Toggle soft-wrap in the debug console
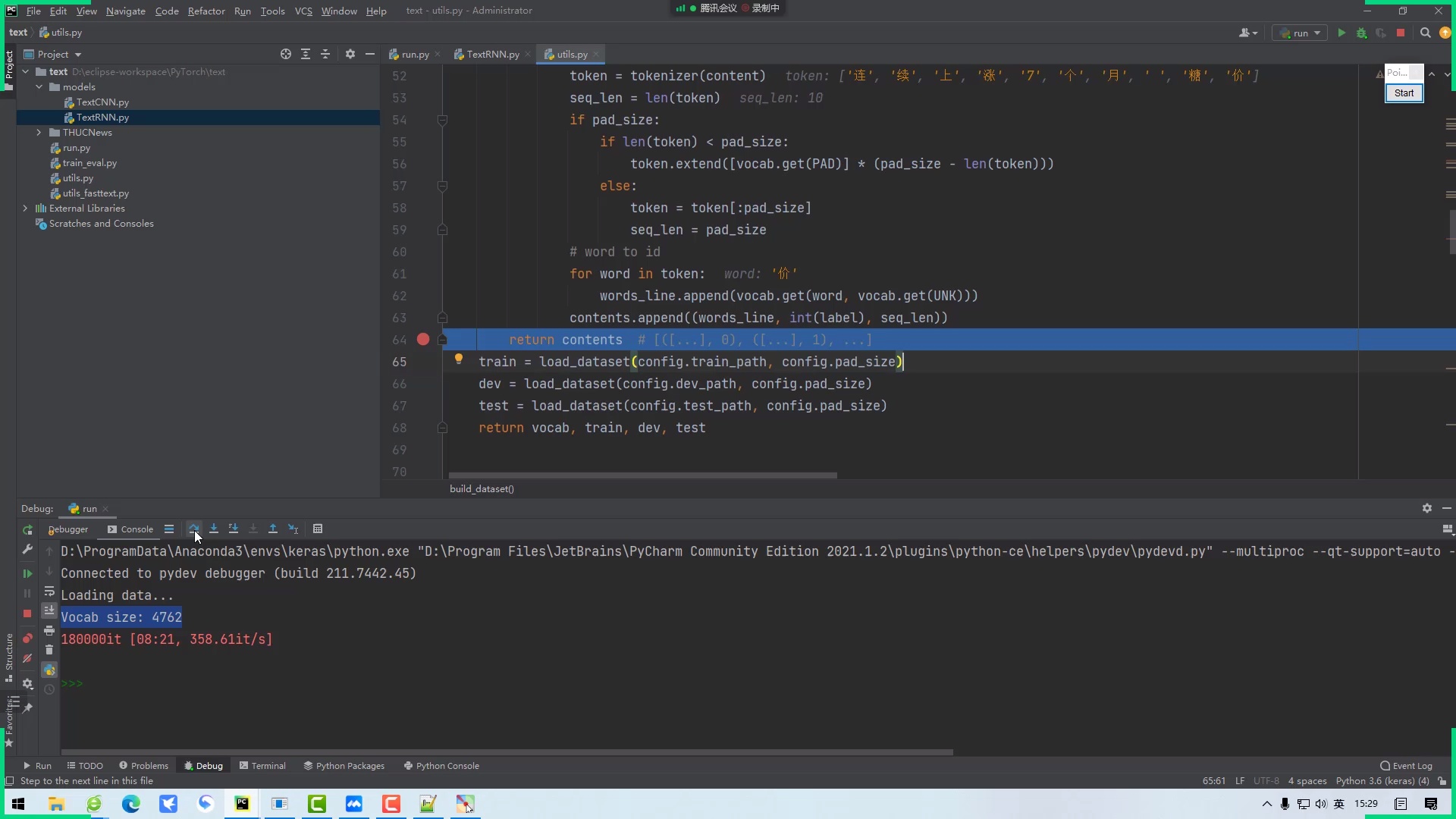The width and height of the screenshot is (1456, 819). click(x=49, y=591)
